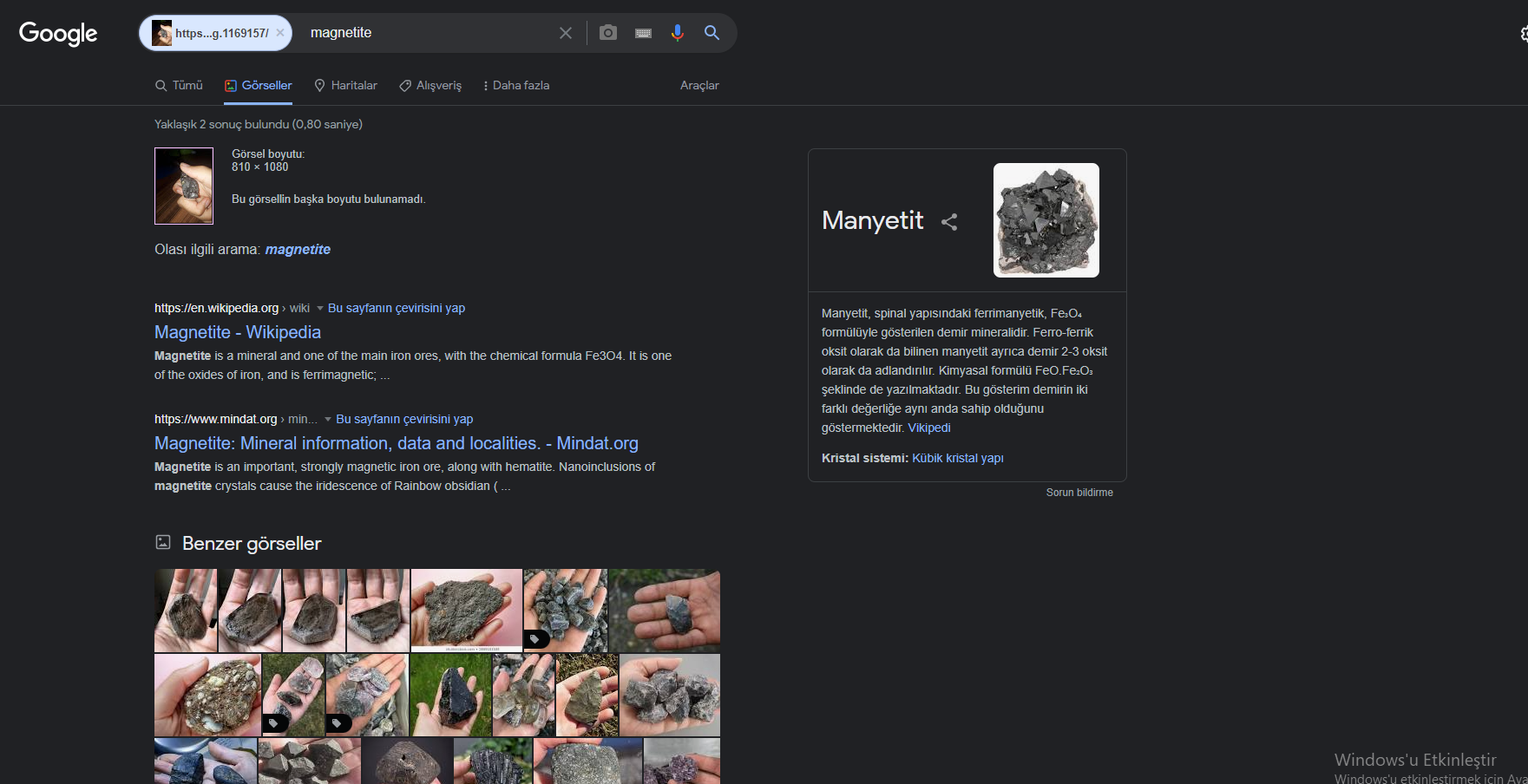Open the similar image of grey gravel in hand
The image size is (1528, 784).
pos(566,611)
